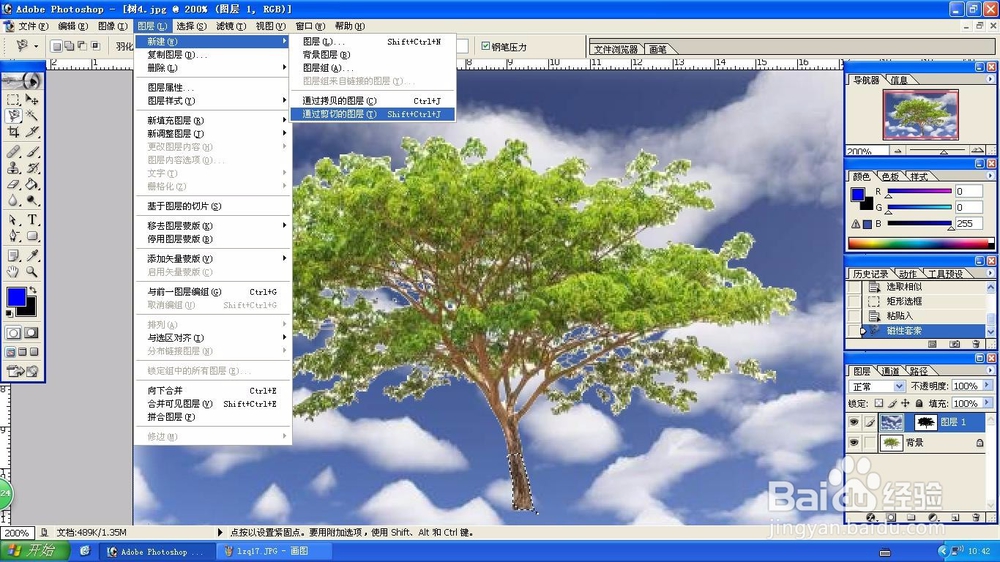The height and width of the screenshot is (562, 1000).
Task: Create new snapshot camera icon in History
Action: pyautogui.click(x=955, y=344)
